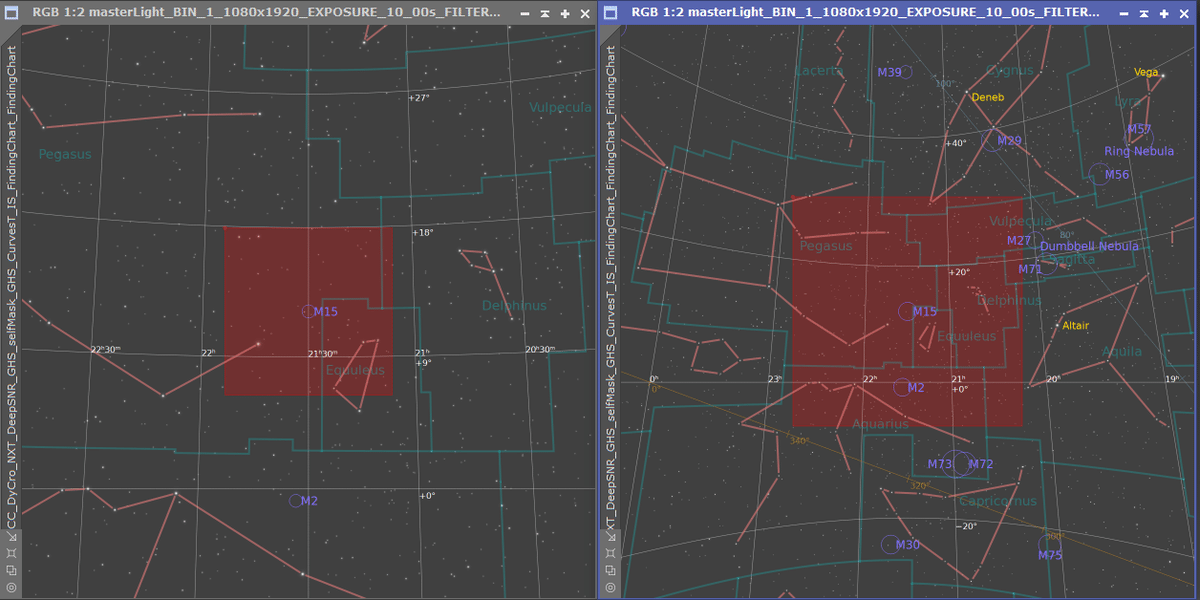Viewport: 1200px width, 600px height.
Task: Click the −20° declination label
Action: coord(966,526)
